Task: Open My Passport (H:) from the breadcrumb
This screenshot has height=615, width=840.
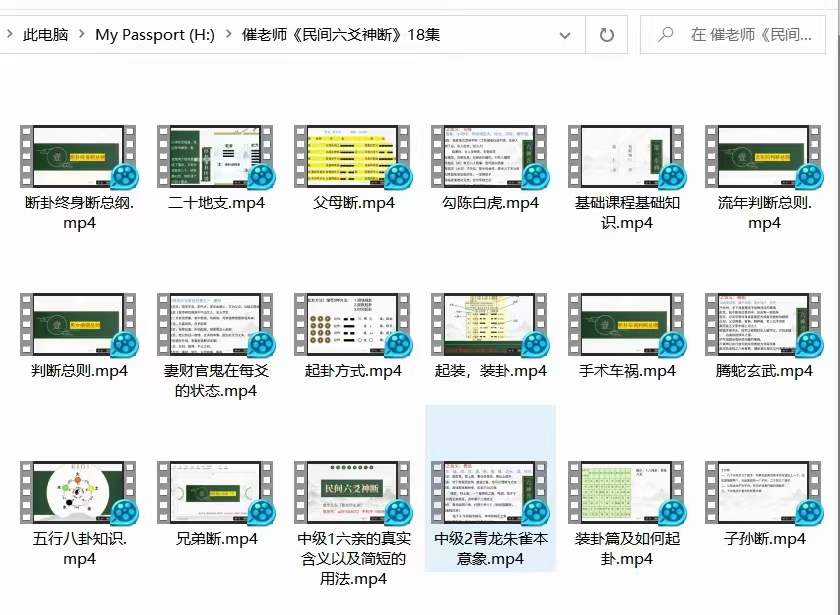Action: pos(155,34)
